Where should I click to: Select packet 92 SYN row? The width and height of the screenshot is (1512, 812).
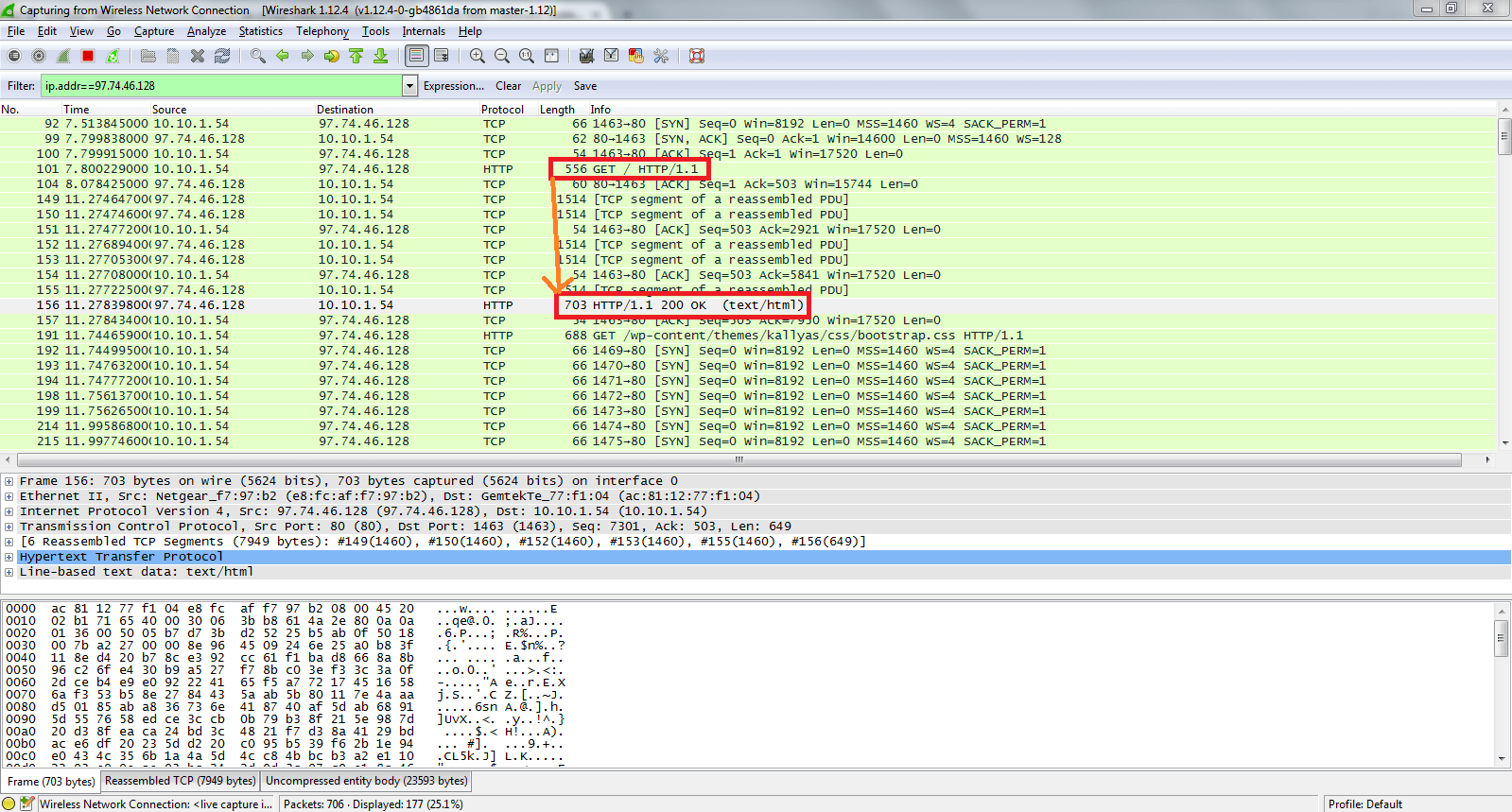(748, 124)
